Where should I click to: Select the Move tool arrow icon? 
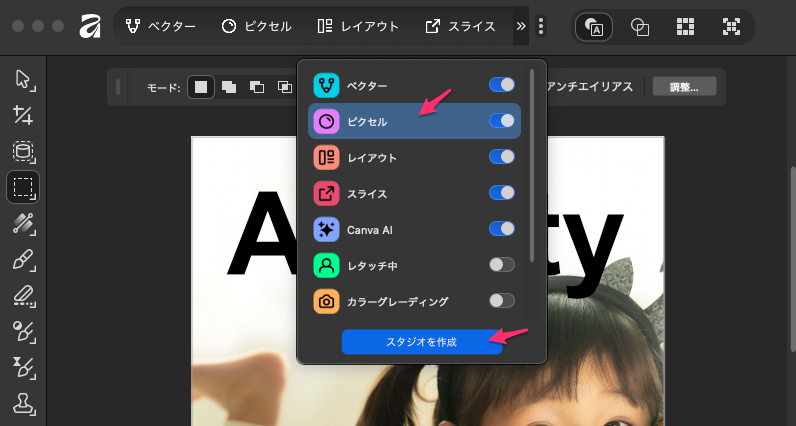22,80
